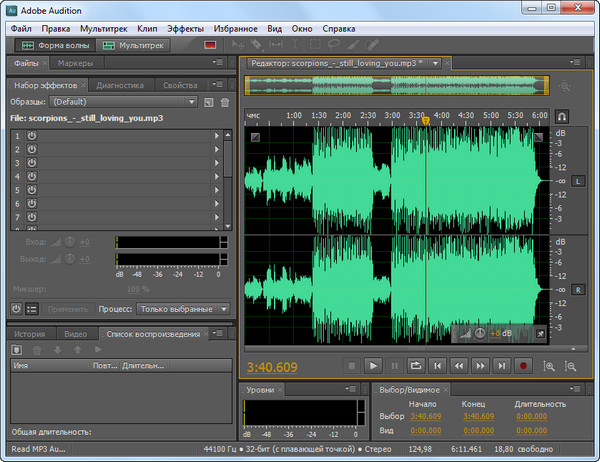Open the Образцы (Default) presets dropdown
Screen dimensions: 600x462
(122, 102)
